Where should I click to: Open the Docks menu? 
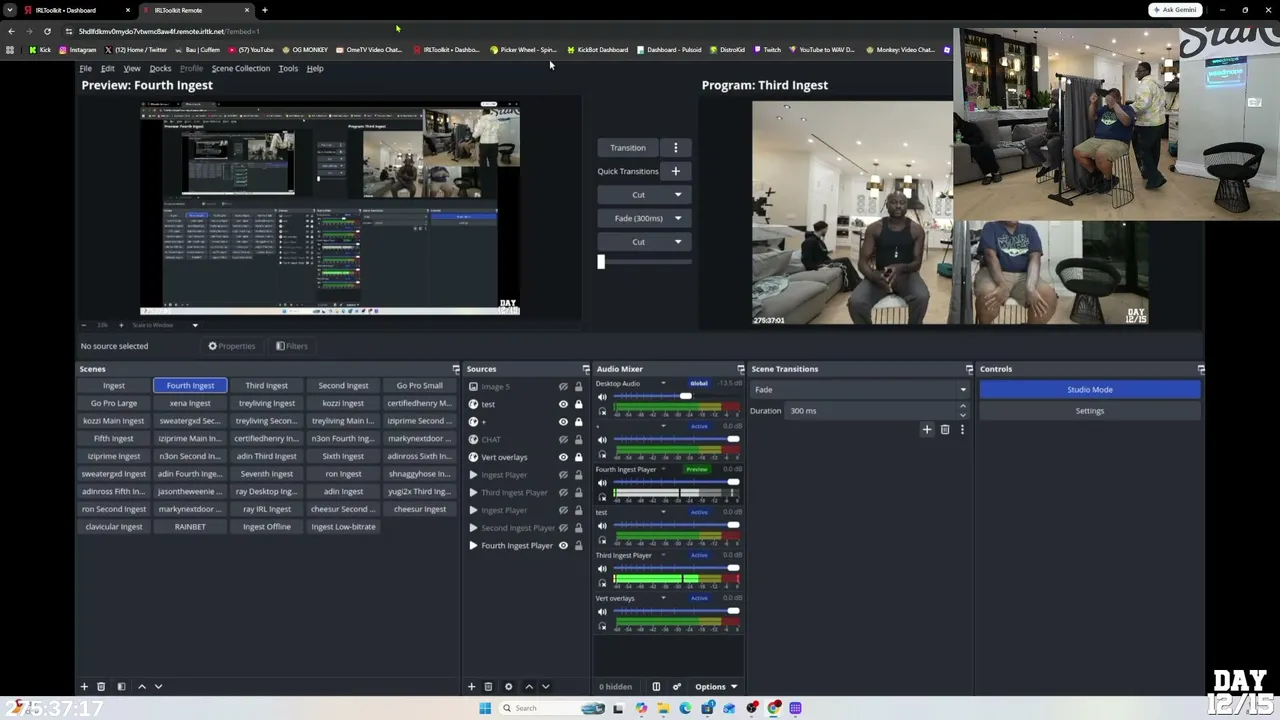coord(160,68)
